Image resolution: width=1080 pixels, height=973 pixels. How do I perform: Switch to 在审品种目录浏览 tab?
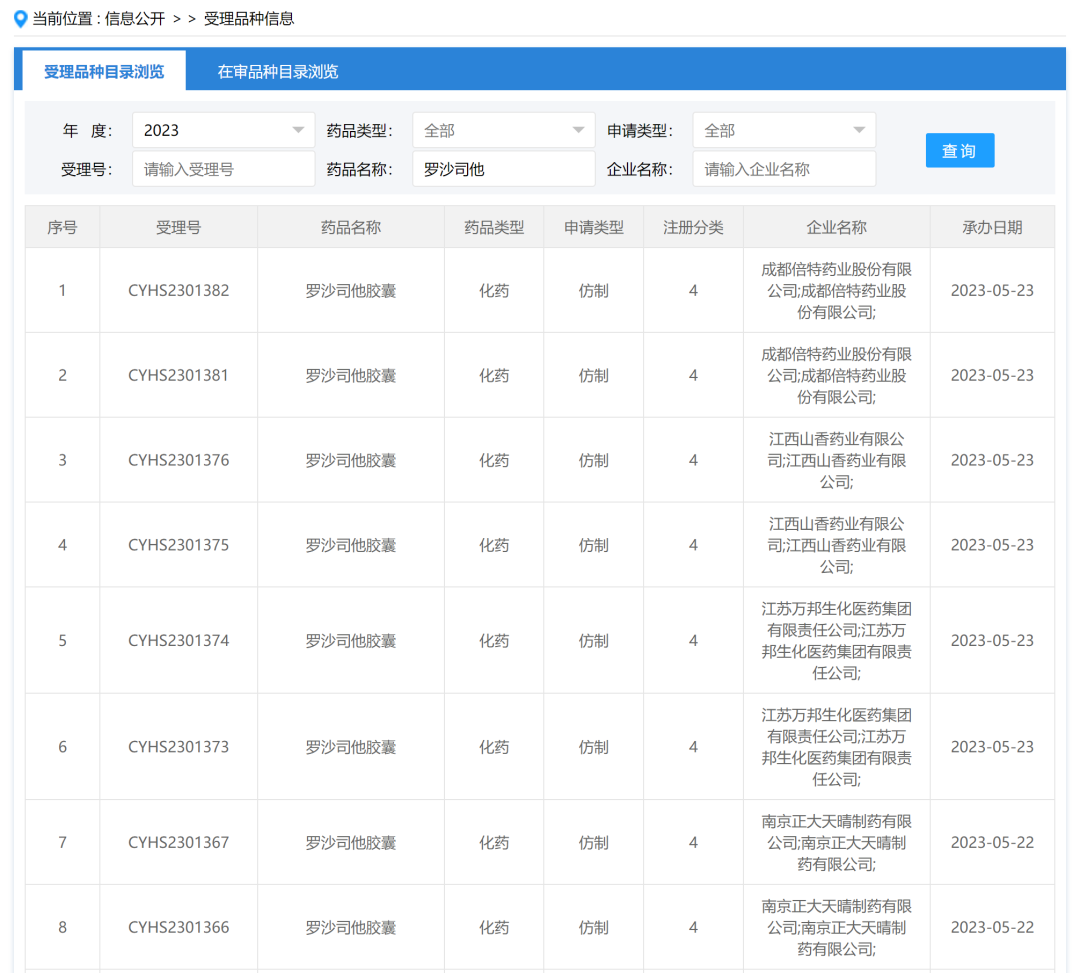[x=278, y=71]
